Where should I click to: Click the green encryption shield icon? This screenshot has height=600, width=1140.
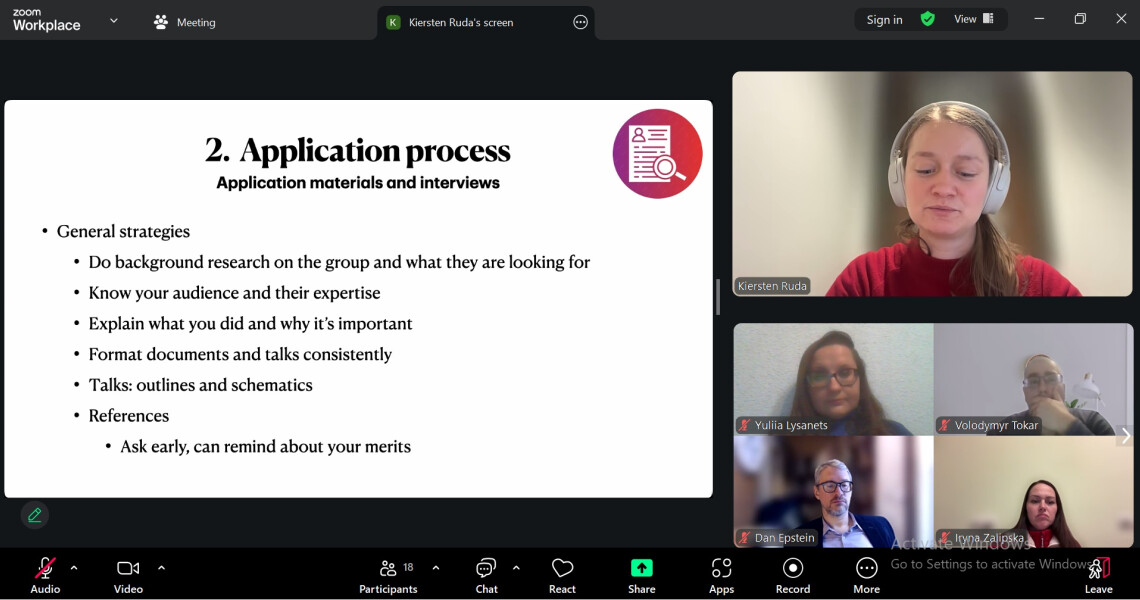[928, 19]
